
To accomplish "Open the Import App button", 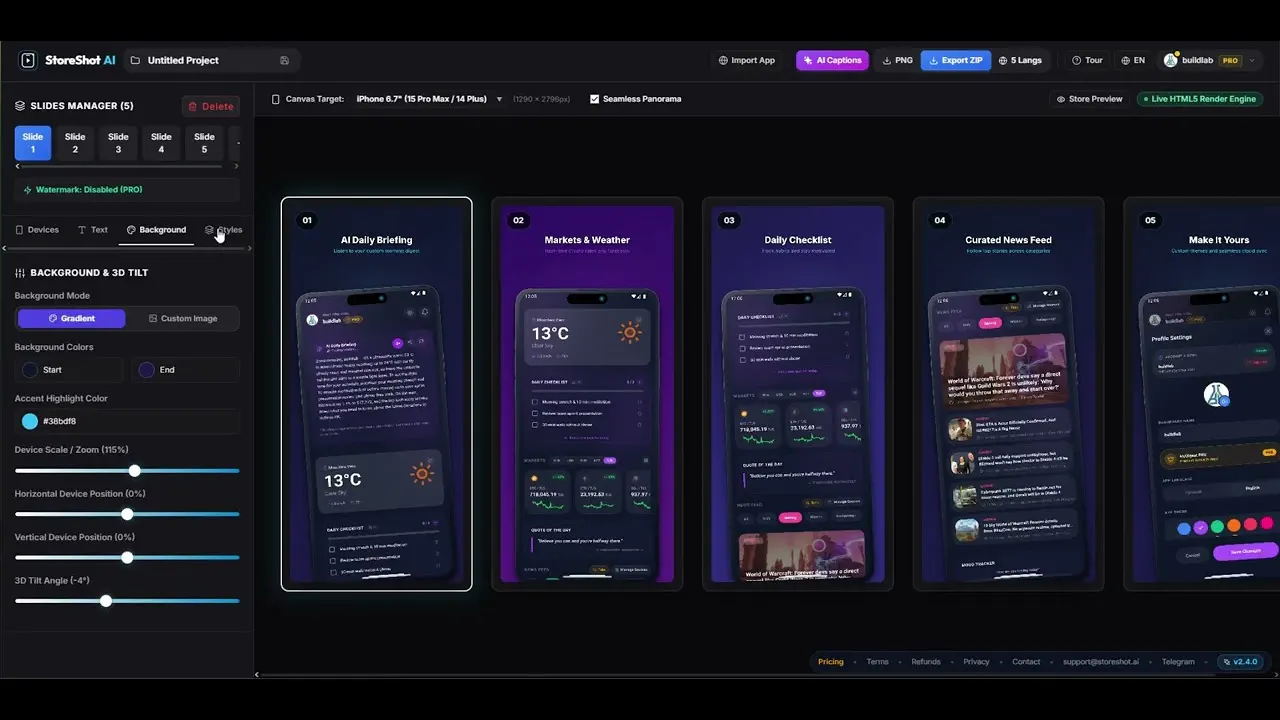I will [x=747, y=60].
